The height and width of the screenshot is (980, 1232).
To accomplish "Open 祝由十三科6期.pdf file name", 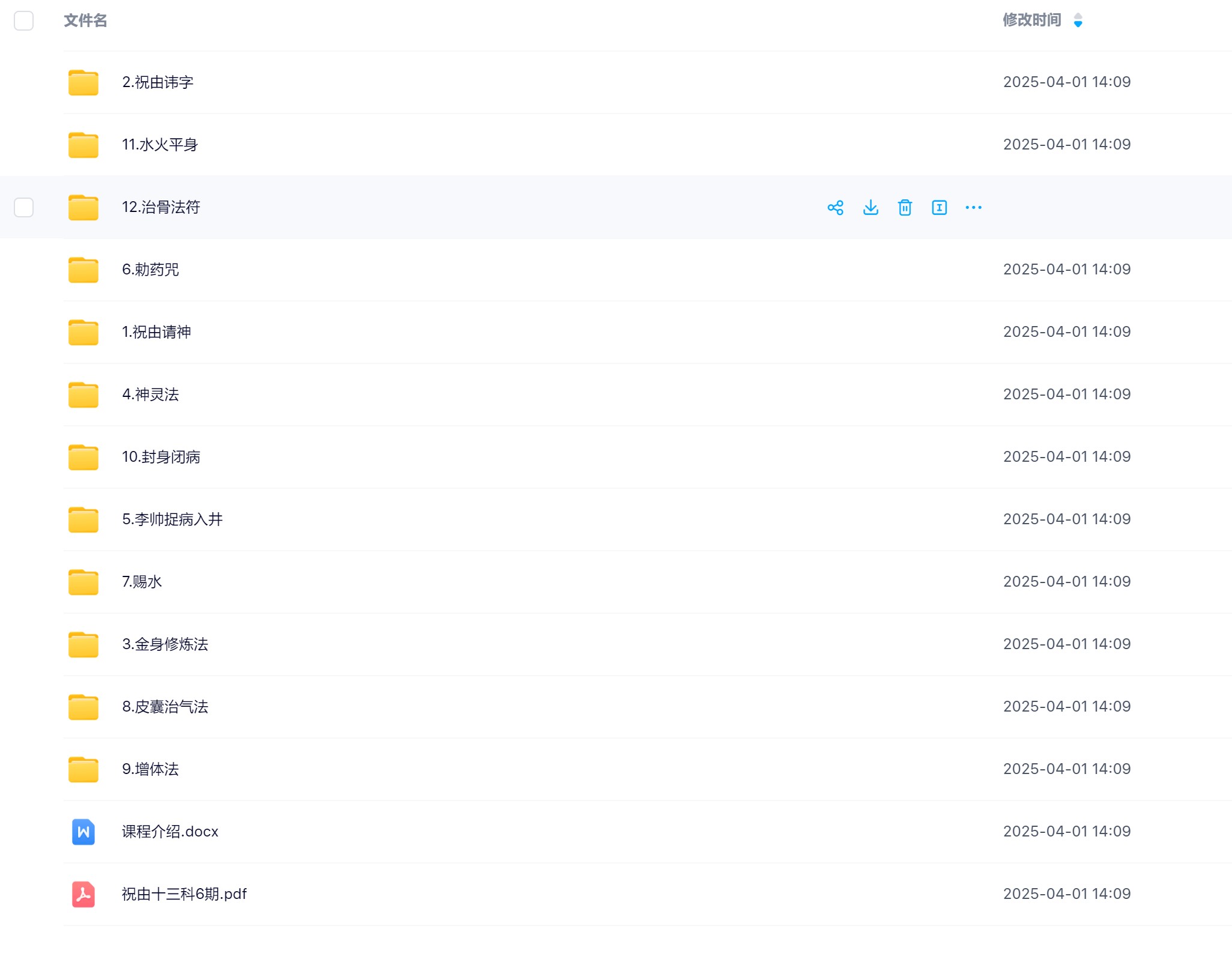I will click(184, 894).
